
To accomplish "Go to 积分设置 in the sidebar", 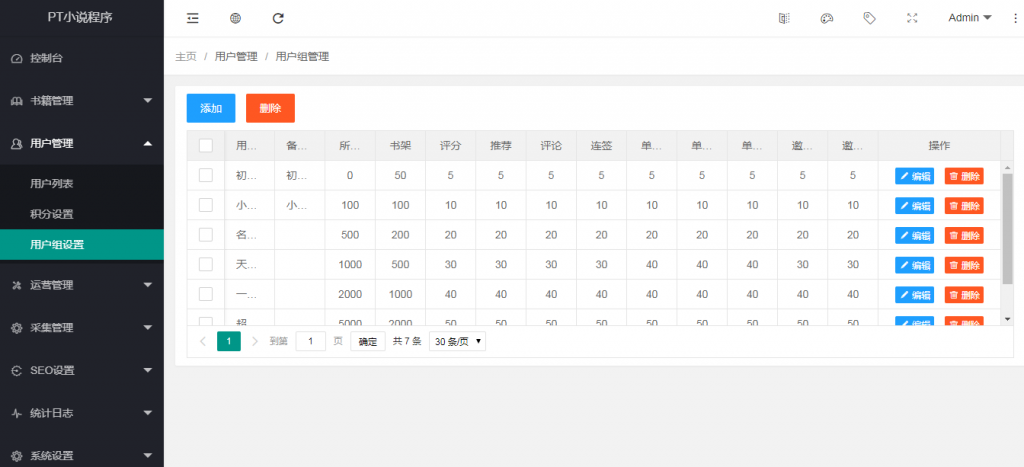I will coord(52,214).
